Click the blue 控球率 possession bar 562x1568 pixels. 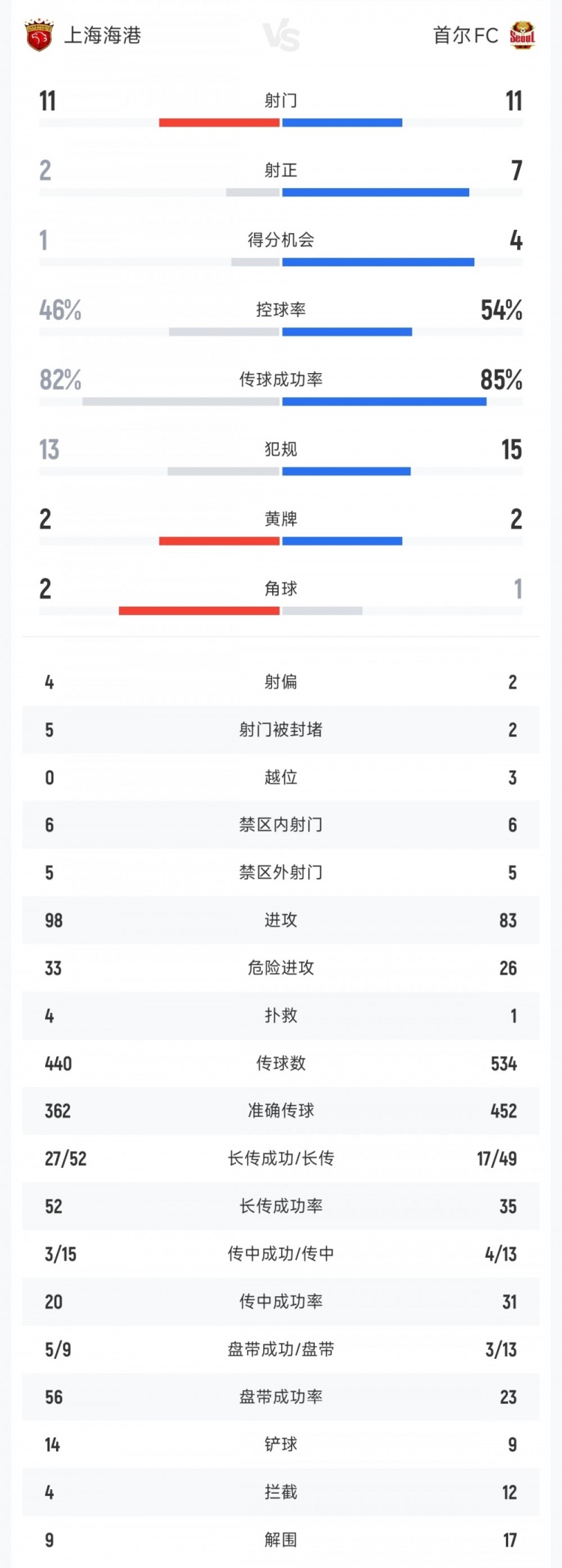[347, 332]
